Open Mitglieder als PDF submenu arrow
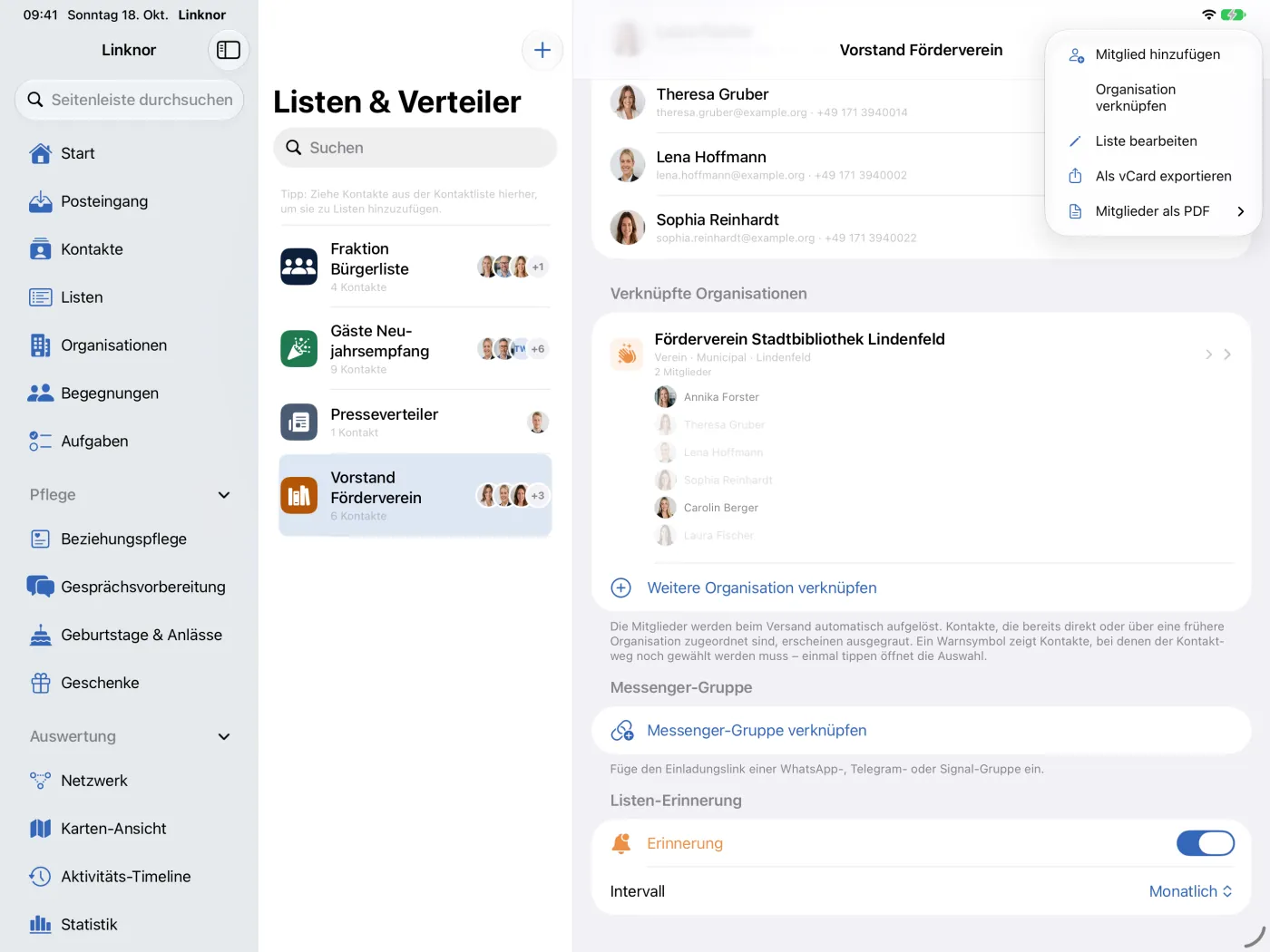This screenshot has height=952, width=1270. click(1241, 211)
